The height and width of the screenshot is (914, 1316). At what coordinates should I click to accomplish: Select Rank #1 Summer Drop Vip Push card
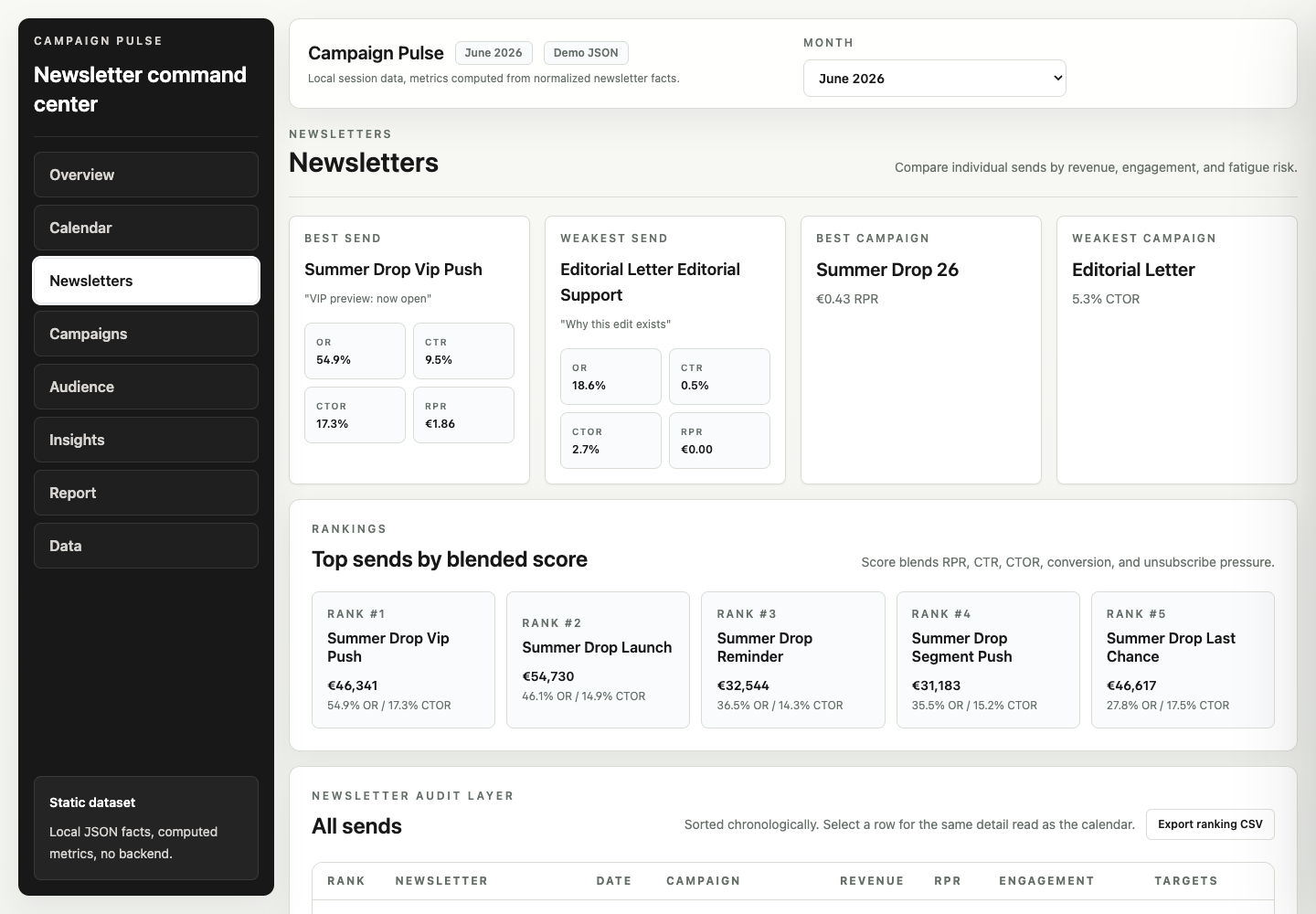403,660
